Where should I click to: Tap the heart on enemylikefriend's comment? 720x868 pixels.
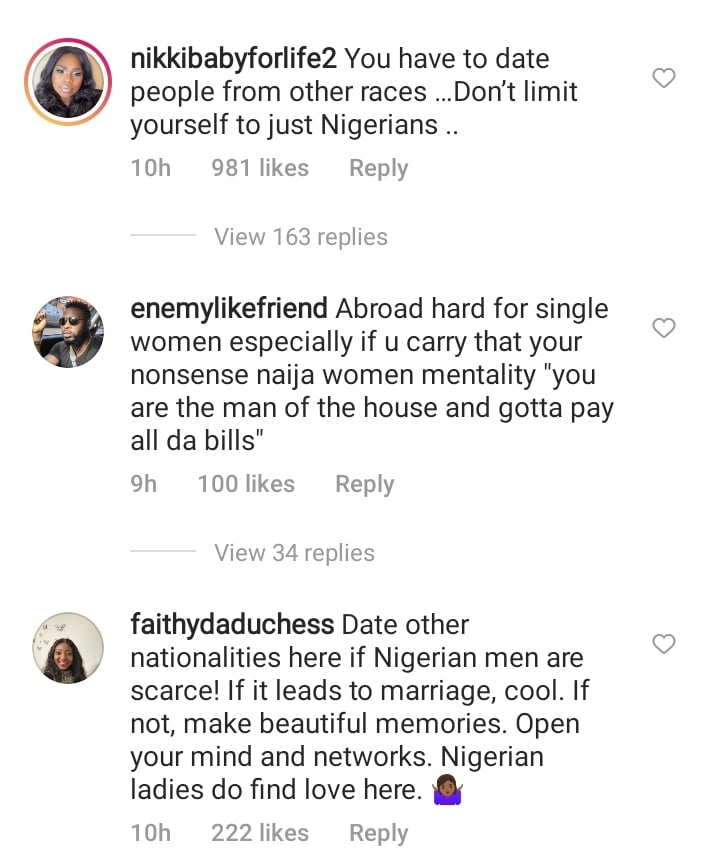[x=664, y=328]
